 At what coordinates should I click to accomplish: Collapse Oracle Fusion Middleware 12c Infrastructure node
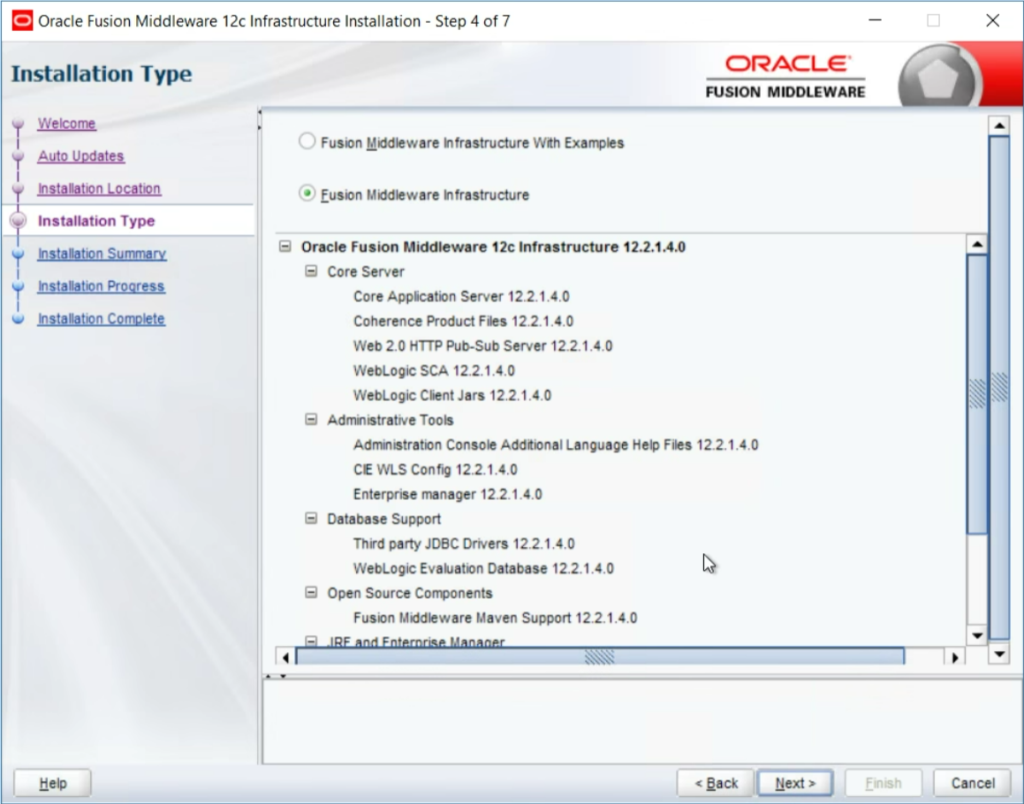tap(285, 246)
